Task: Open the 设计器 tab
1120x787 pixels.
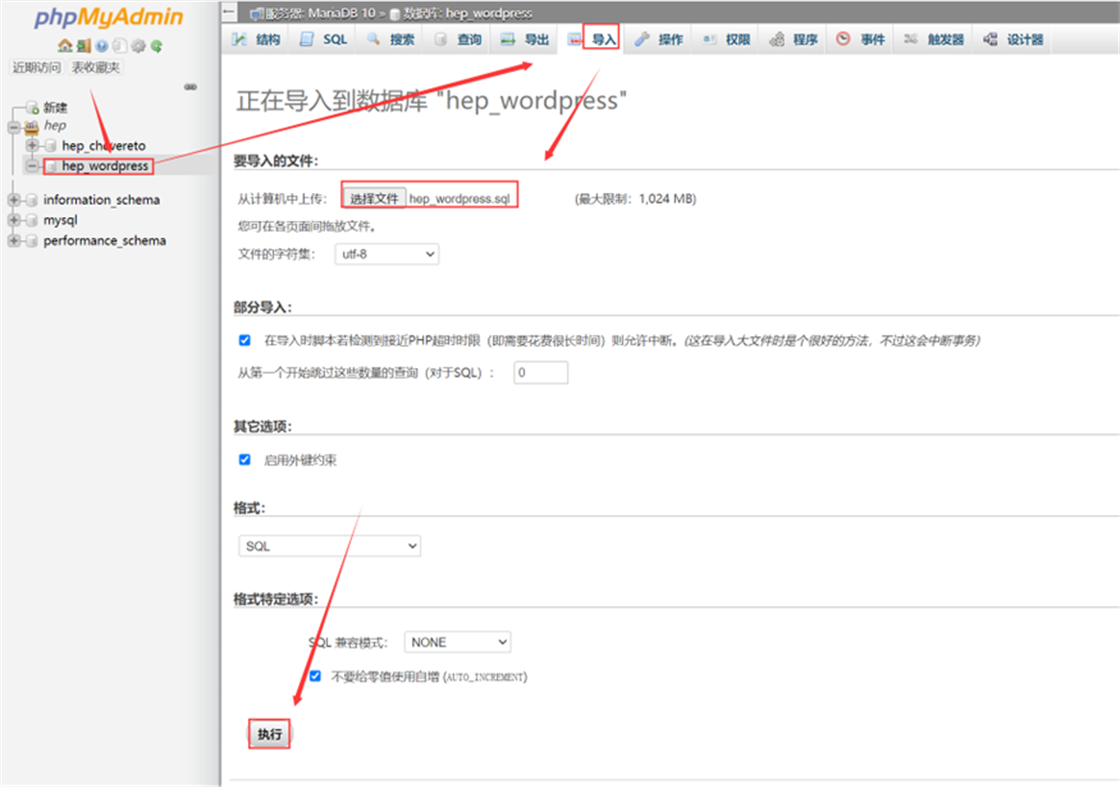Action: click(x=1014, y=39)
